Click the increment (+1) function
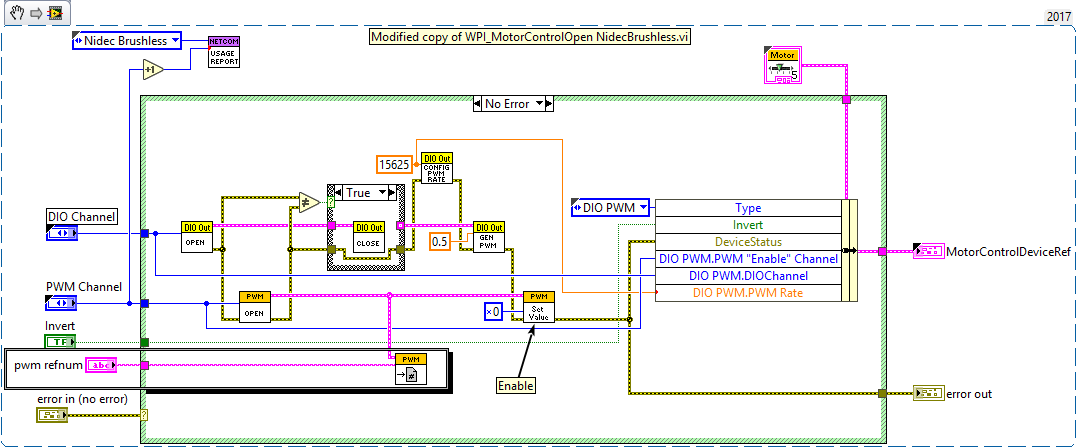Image resolution: width=1077 pixels, height=448 pixels. (151, 70)
